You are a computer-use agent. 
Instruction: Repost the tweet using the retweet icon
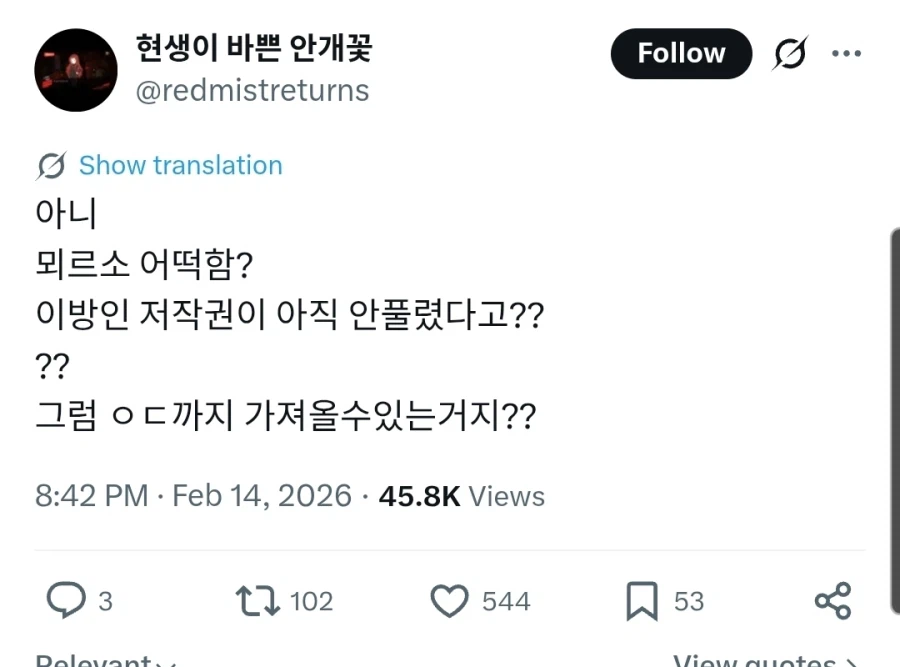click(255, 599)
